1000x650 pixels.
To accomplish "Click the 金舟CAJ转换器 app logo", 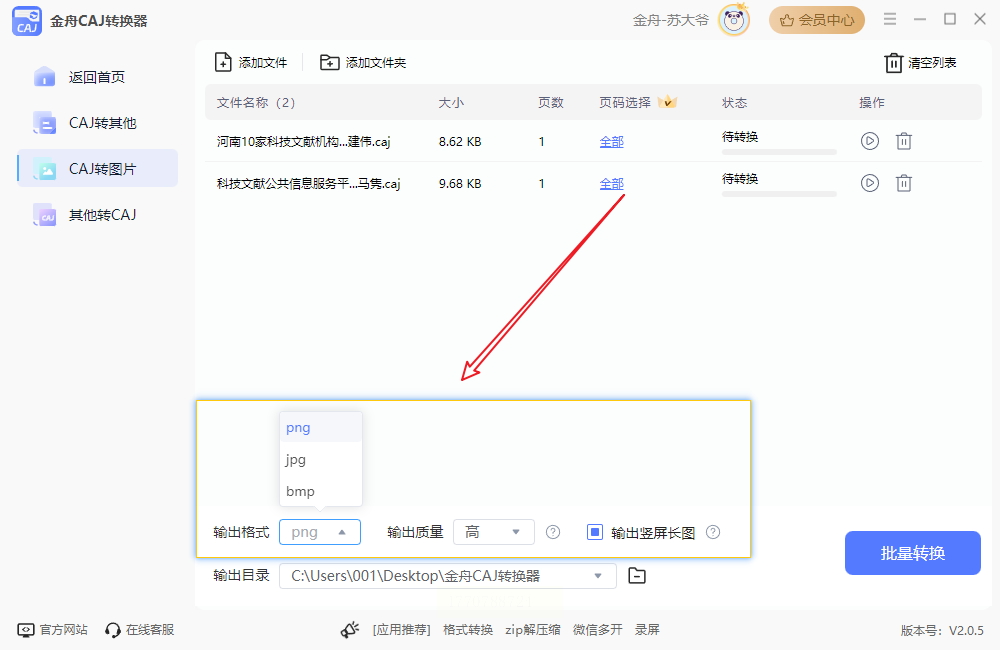I will pyautogui.click(x=27, y=21).
